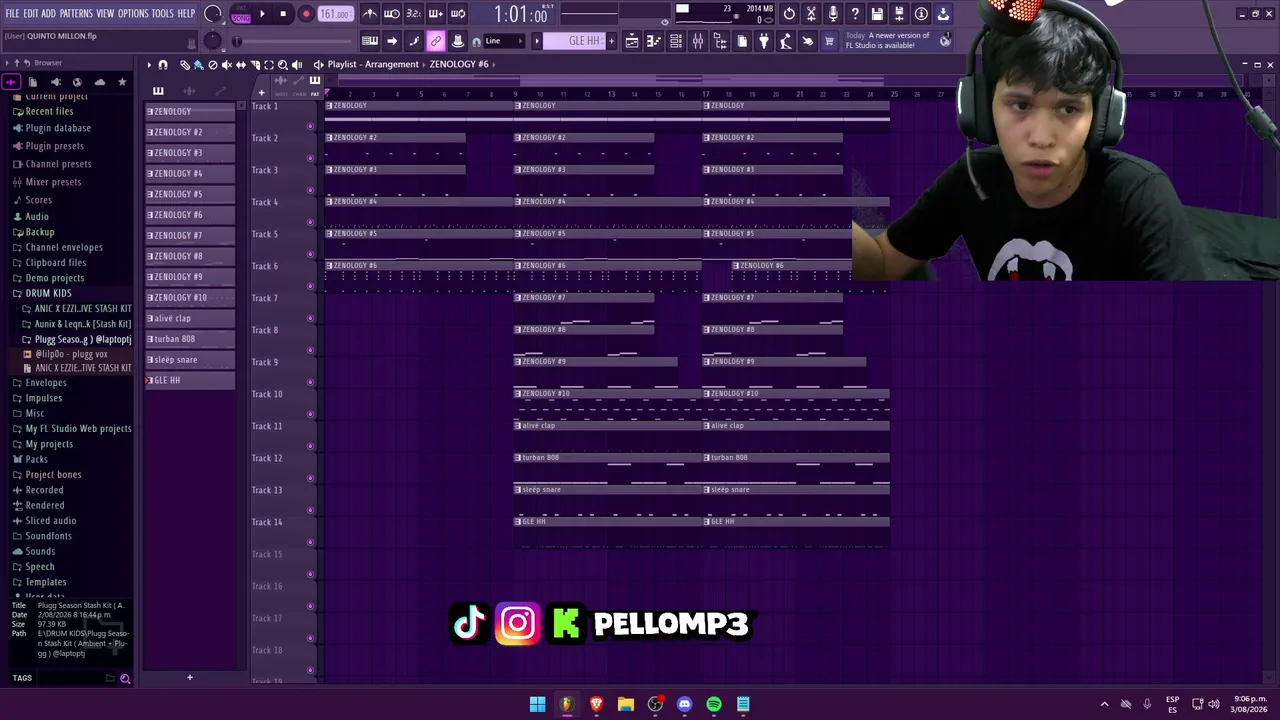Click the question mark help icon
The height and width of the screenshot is (720, 1280).
click(x=855, y=14)
